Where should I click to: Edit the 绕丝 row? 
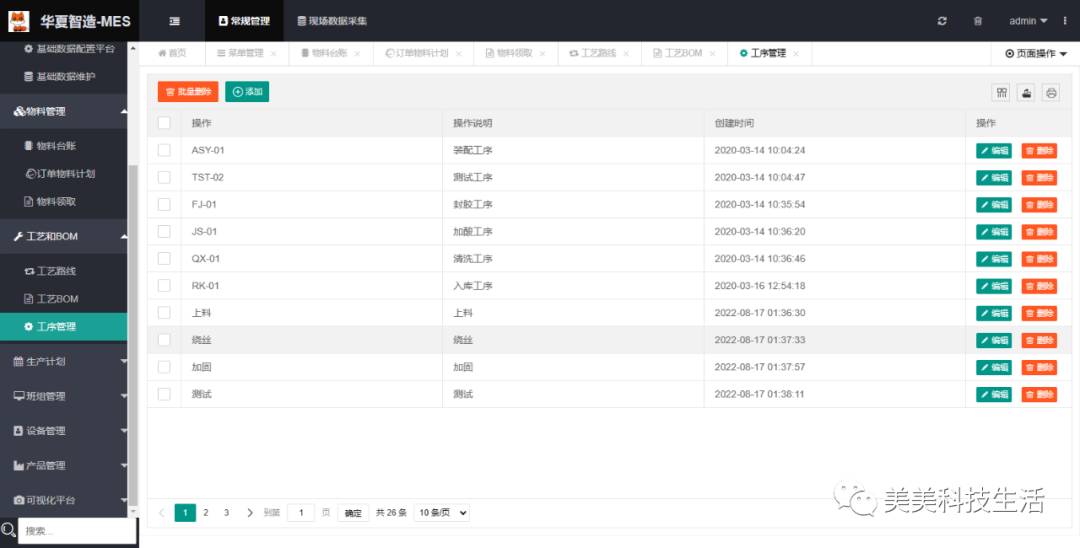(994, 340)
